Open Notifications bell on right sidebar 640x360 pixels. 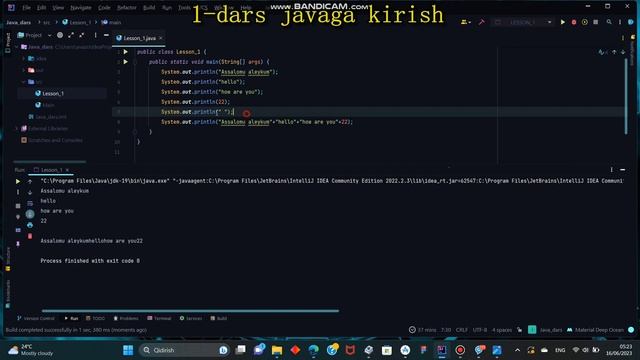coord(633,38)
